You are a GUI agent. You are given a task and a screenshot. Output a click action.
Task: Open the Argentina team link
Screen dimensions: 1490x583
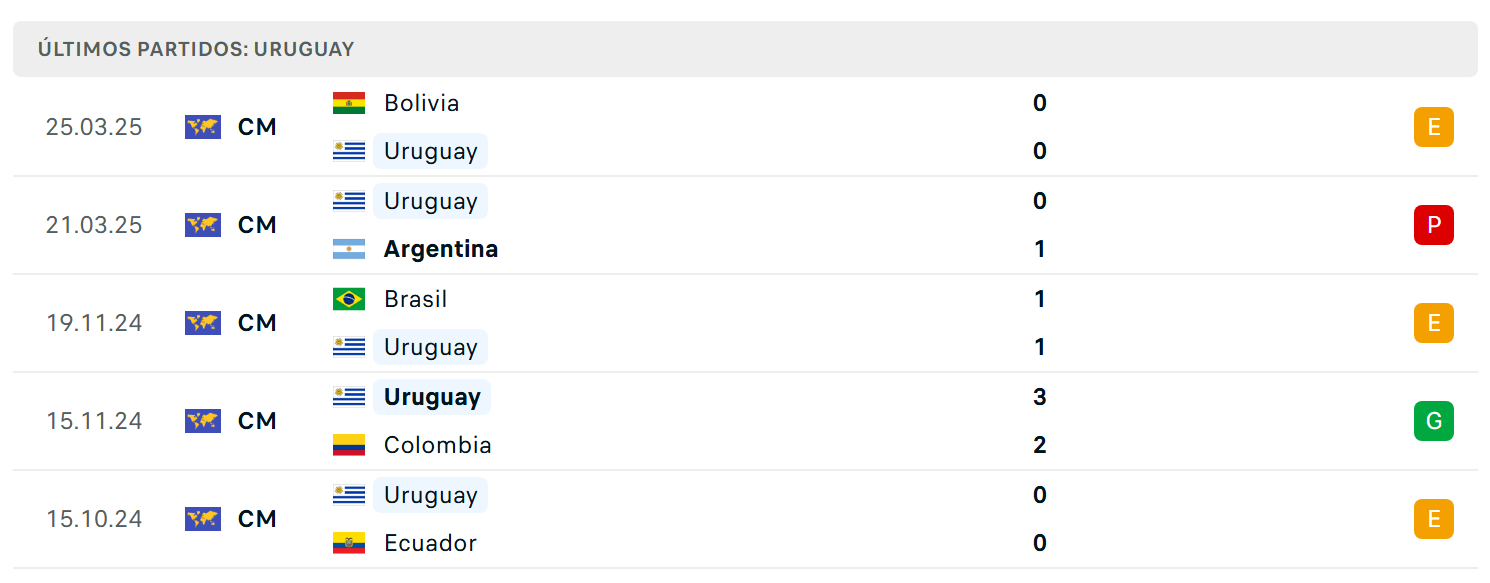click(x=441, y=249)
